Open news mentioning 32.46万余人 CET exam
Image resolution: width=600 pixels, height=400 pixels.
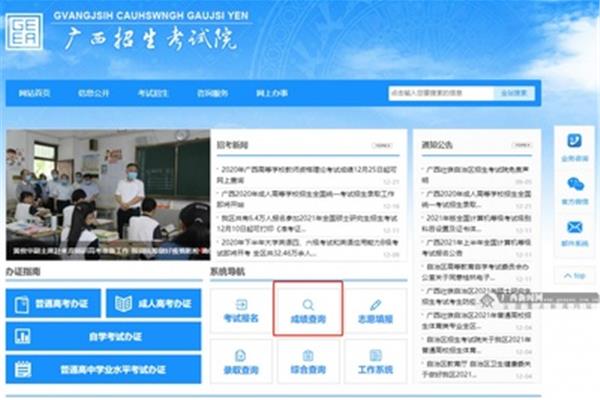click(308, 248)
